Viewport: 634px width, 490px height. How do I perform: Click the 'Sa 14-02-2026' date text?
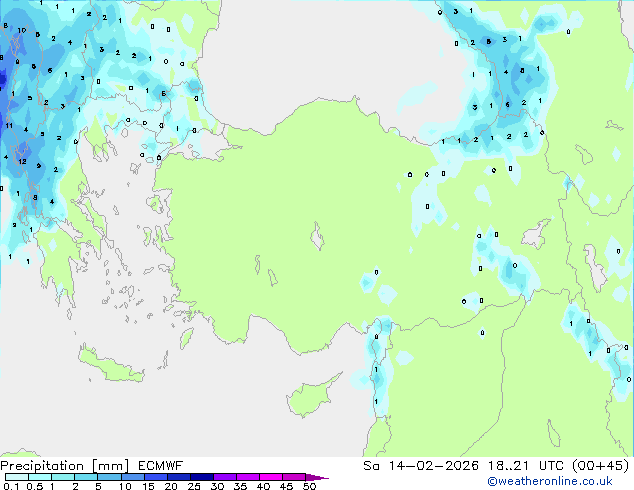click(x=421, y=466)
